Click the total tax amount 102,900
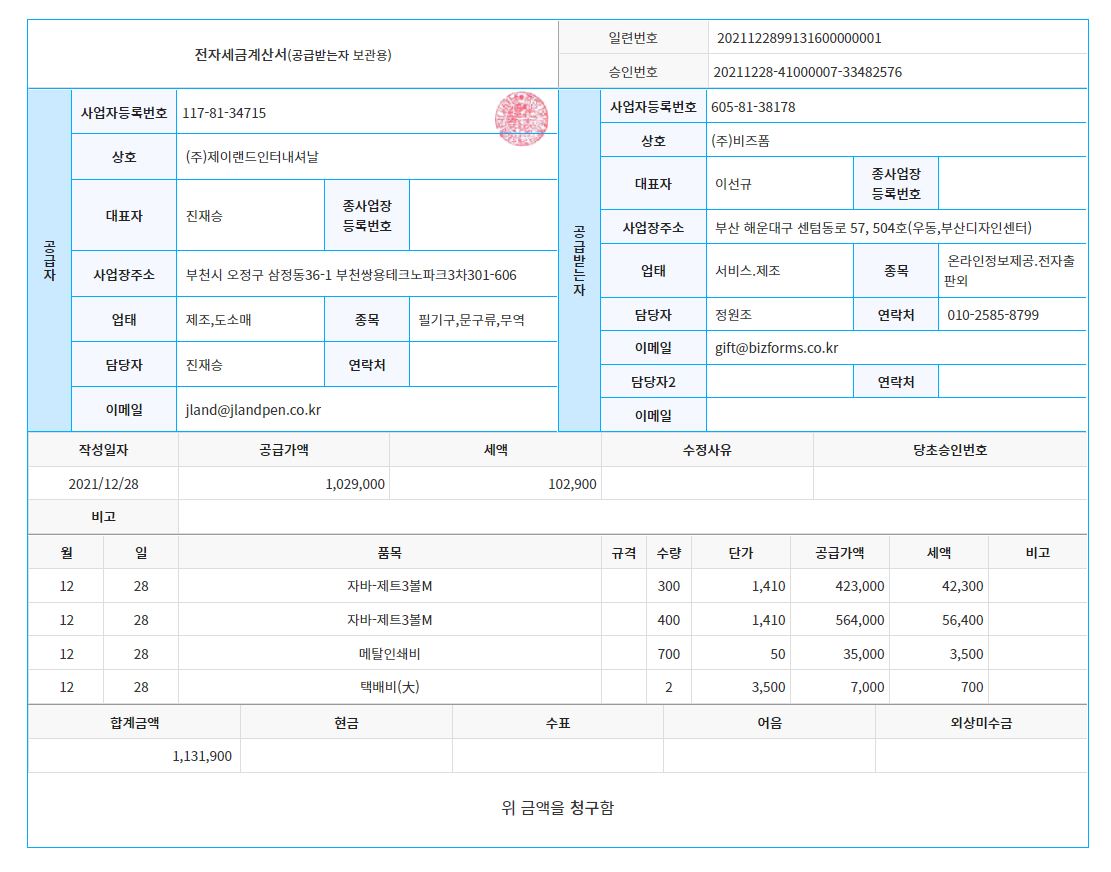Viewport: 1111px width, 872px height. (572, 484)
